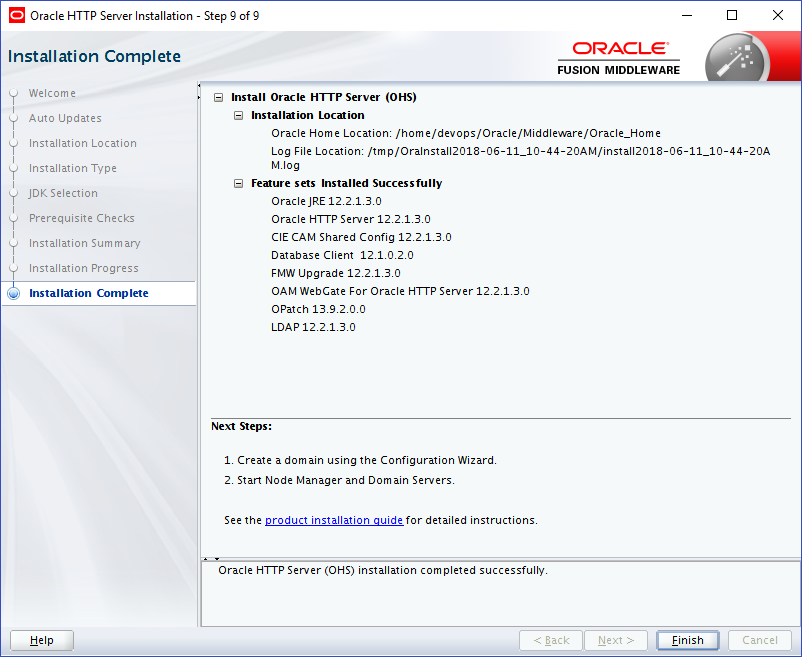Select the Installation Complete step in the sidebar
The width and height of the screenshot is (802, 657).
pos(88,293)
